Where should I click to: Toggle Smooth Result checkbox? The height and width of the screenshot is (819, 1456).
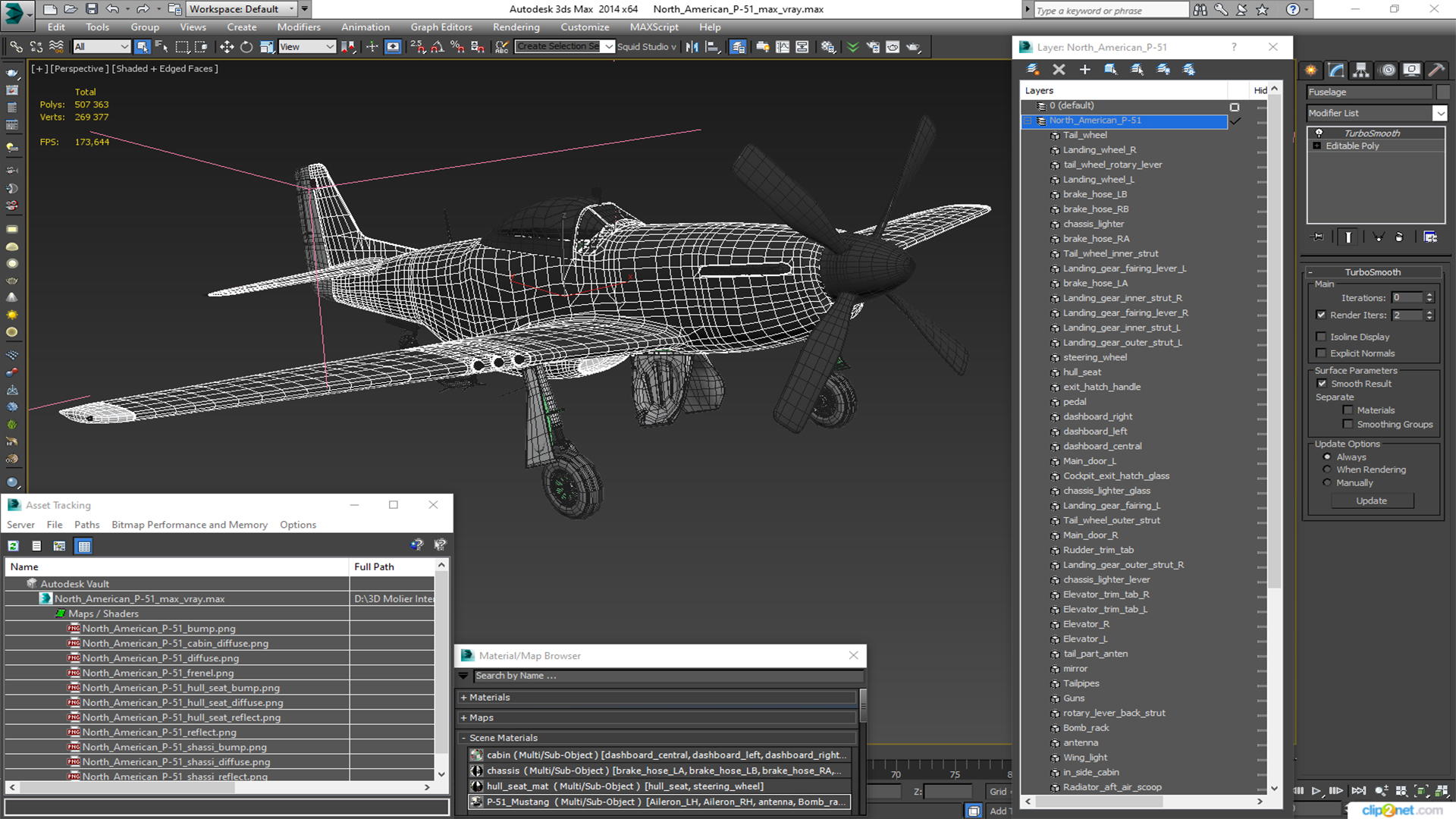[1322, 384]
